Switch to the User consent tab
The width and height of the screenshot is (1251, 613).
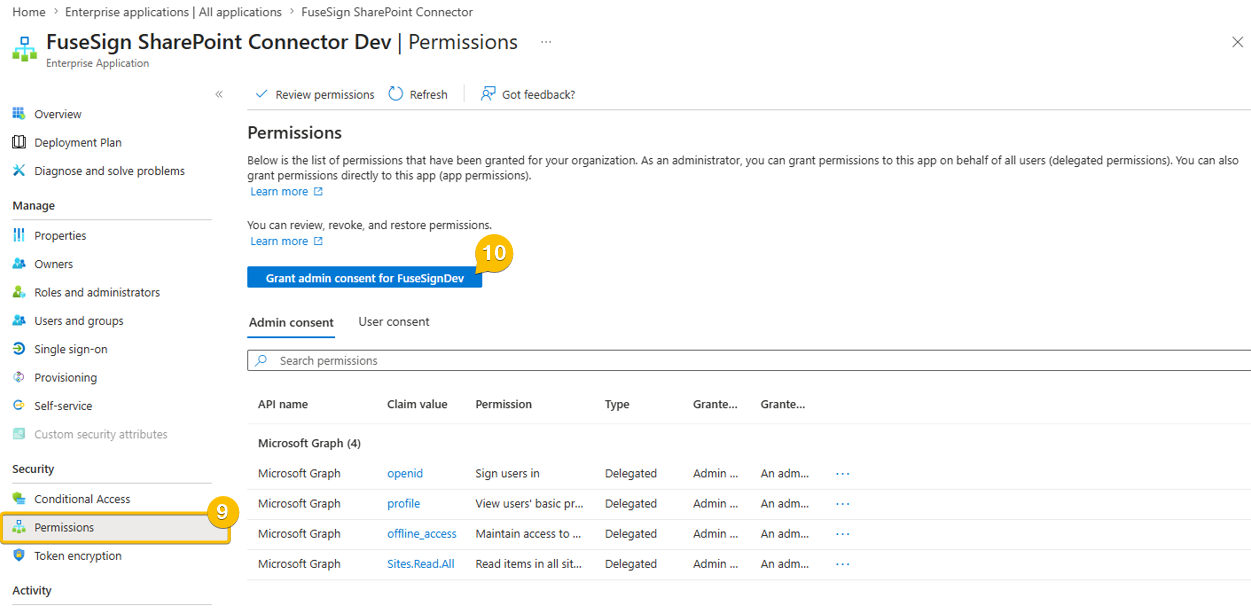[x=394, y=322]
